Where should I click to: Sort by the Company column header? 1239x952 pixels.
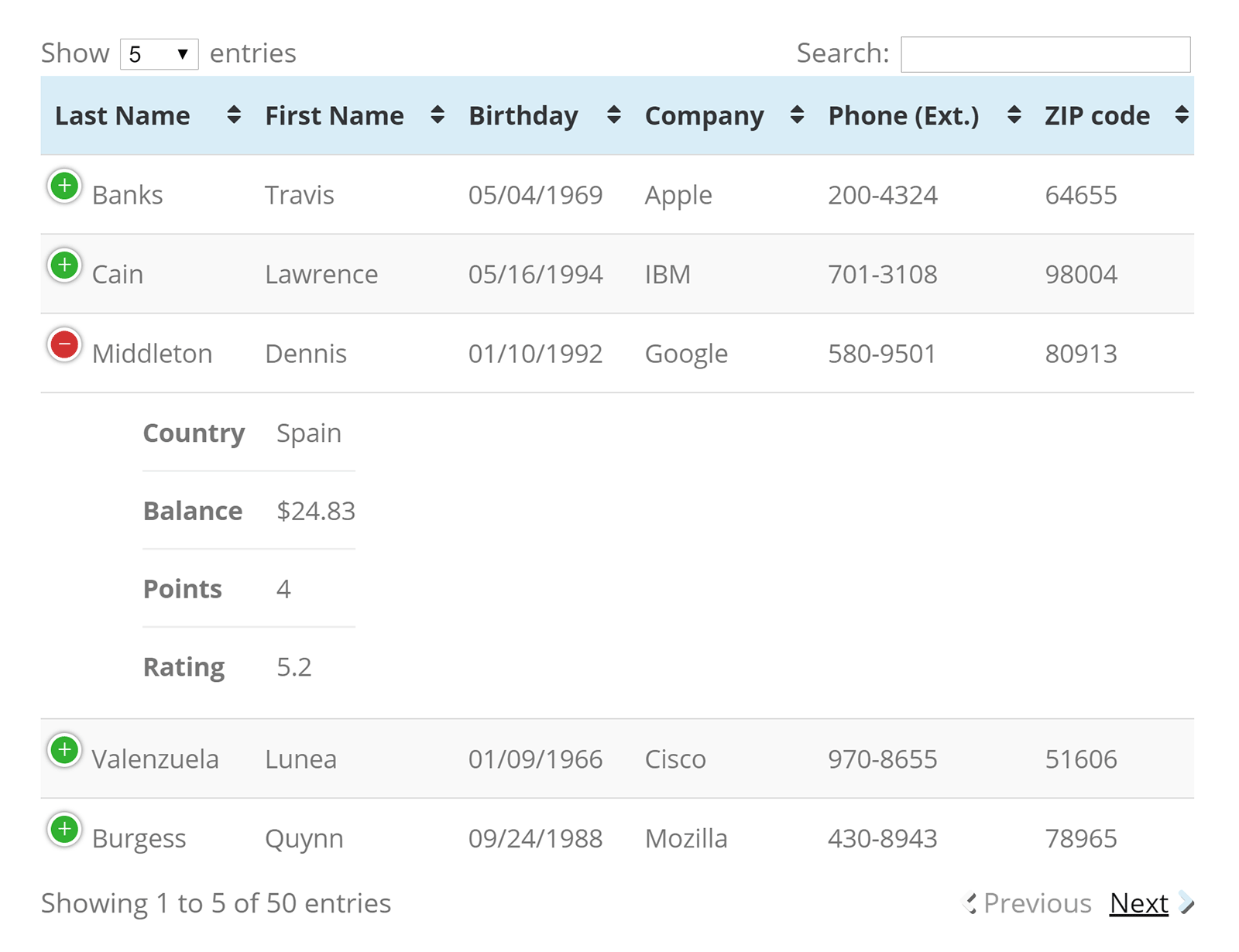[703, 115]
